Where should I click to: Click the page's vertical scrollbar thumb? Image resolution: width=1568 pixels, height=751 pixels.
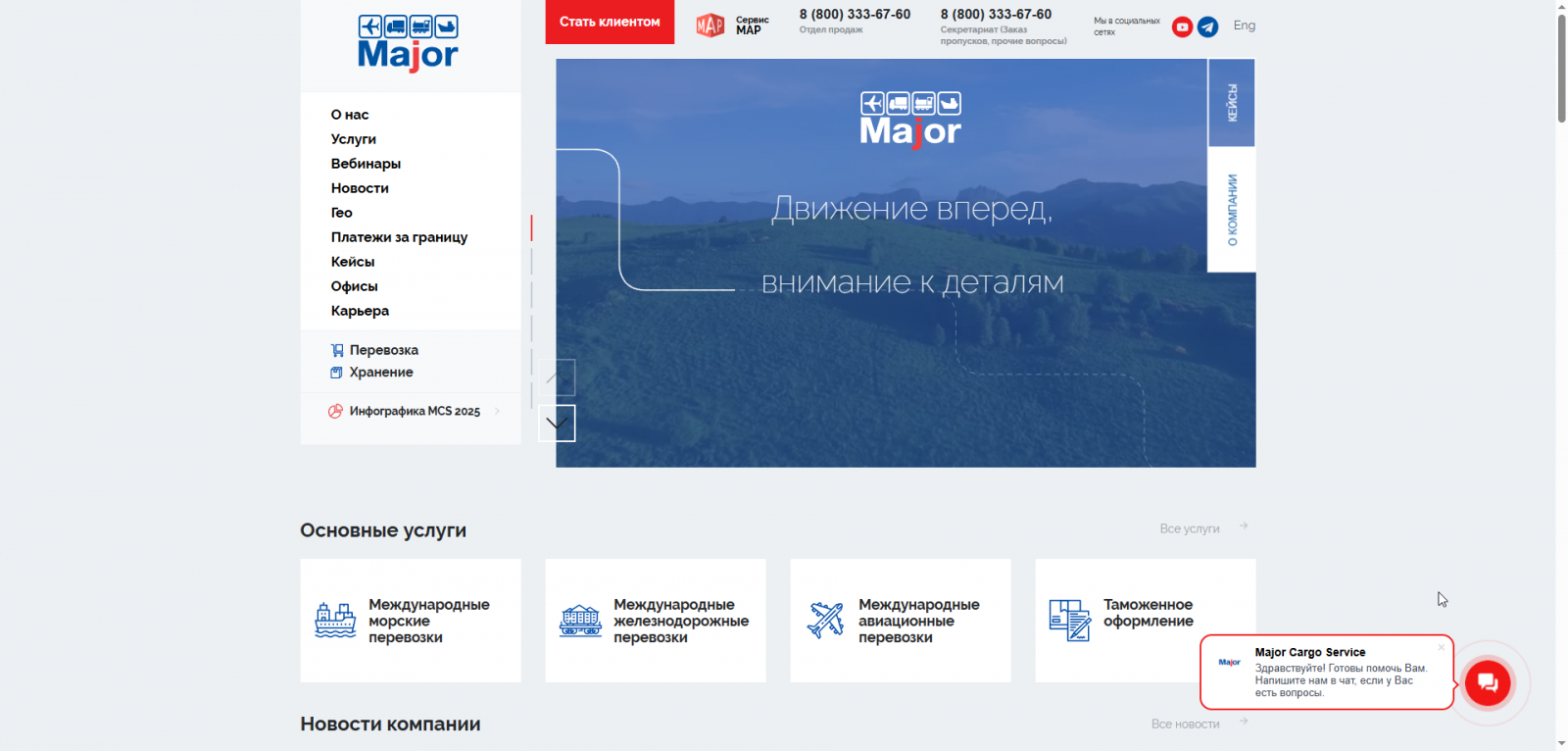1561,69
